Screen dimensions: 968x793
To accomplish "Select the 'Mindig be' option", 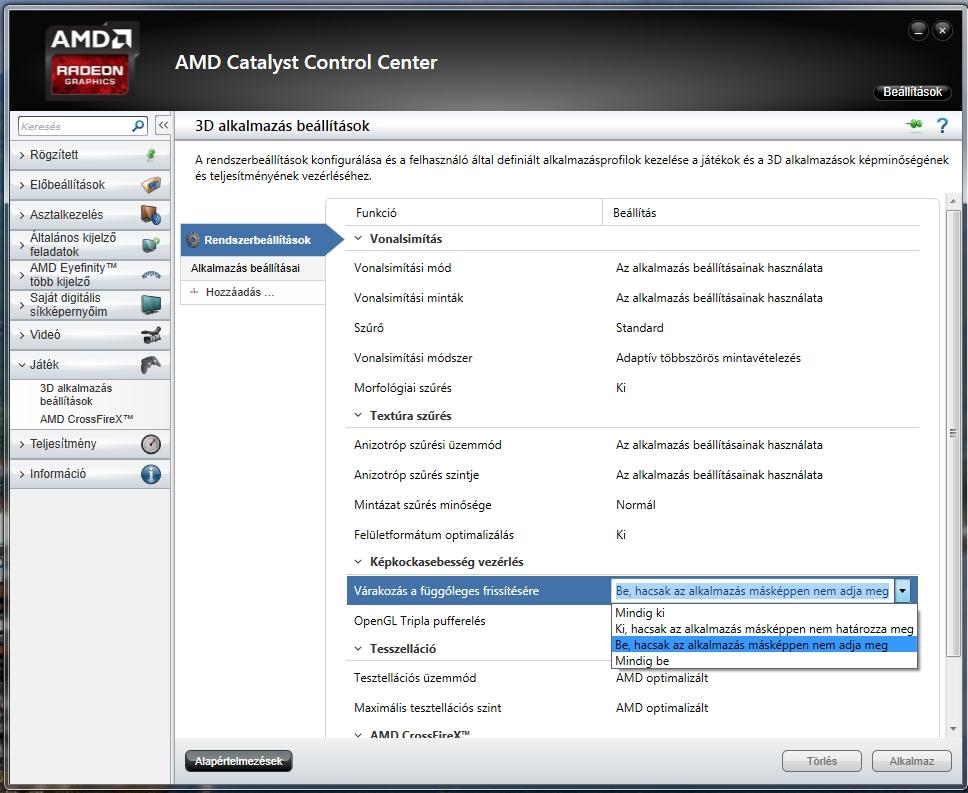I will 764,660.
